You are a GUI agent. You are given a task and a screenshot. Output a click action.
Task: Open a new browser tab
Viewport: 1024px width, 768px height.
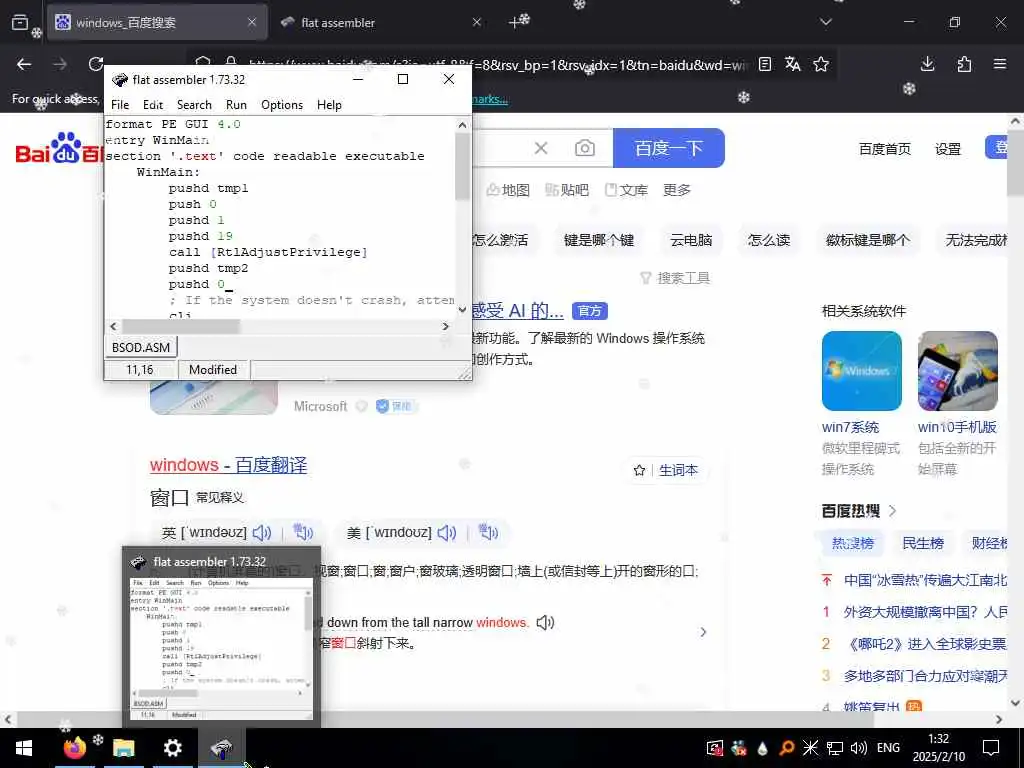[x=515, y=22]
